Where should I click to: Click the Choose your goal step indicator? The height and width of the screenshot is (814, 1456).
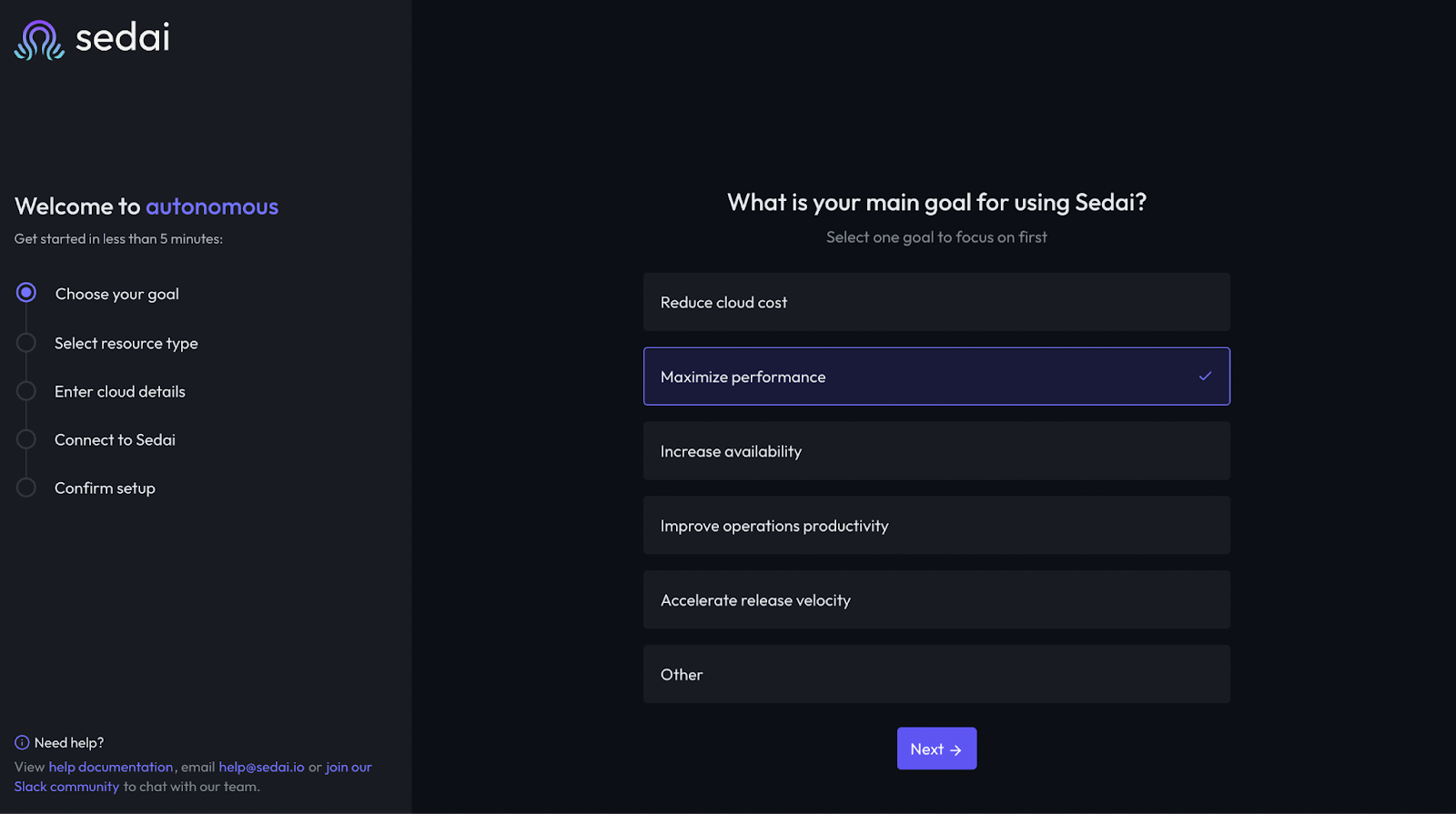pyautogui.click(x=26, y=293)
